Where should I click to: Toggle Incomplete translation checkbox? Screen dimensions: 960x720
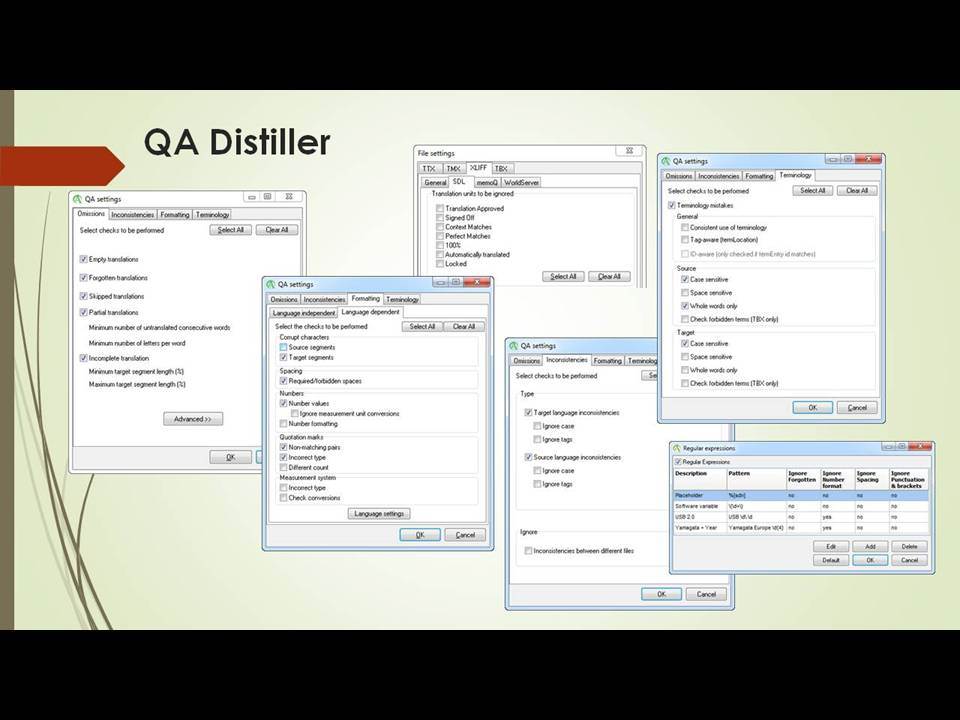click(x=84, y=358)
